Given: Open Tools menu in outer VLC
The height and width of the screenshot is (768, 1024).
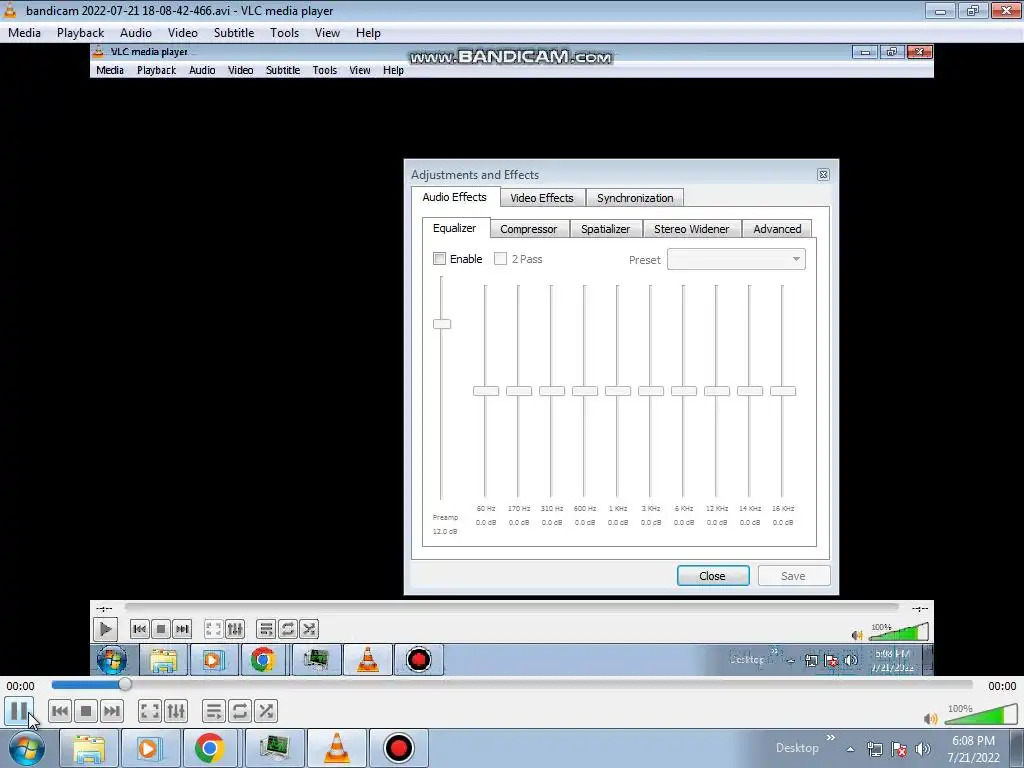Looking at the screenshot, I should click(285, 33).
